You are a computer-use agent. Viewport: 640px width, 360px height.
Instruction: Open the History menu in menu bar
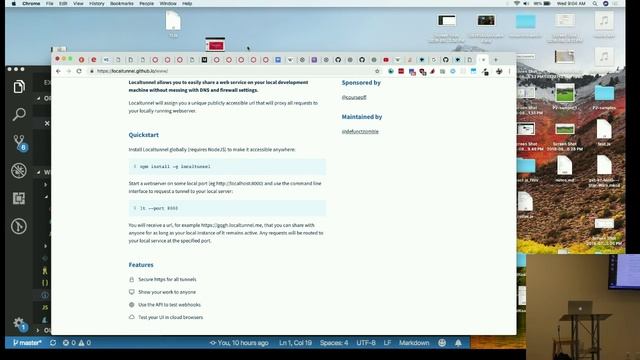coord(97,3)
